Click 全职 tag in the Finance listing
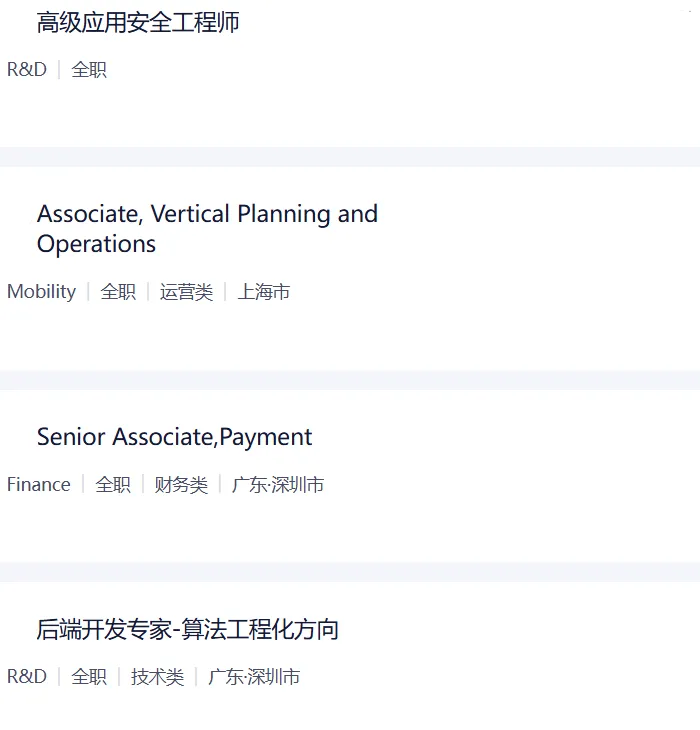The height and width of the screenshot is (730, 700). click(113, 485)
